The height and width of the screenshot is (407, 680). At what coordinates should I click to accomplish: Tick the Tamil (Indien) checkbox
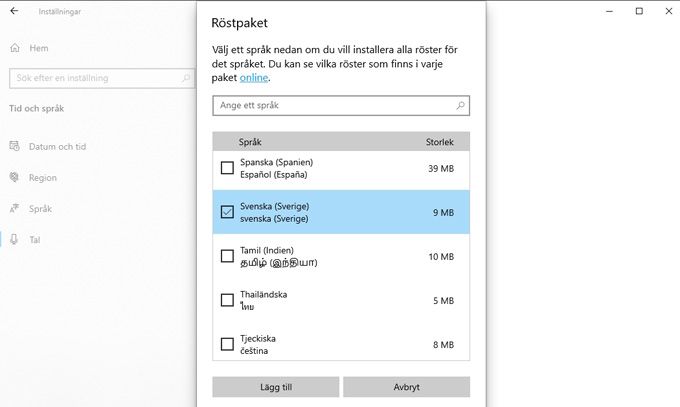227,256
